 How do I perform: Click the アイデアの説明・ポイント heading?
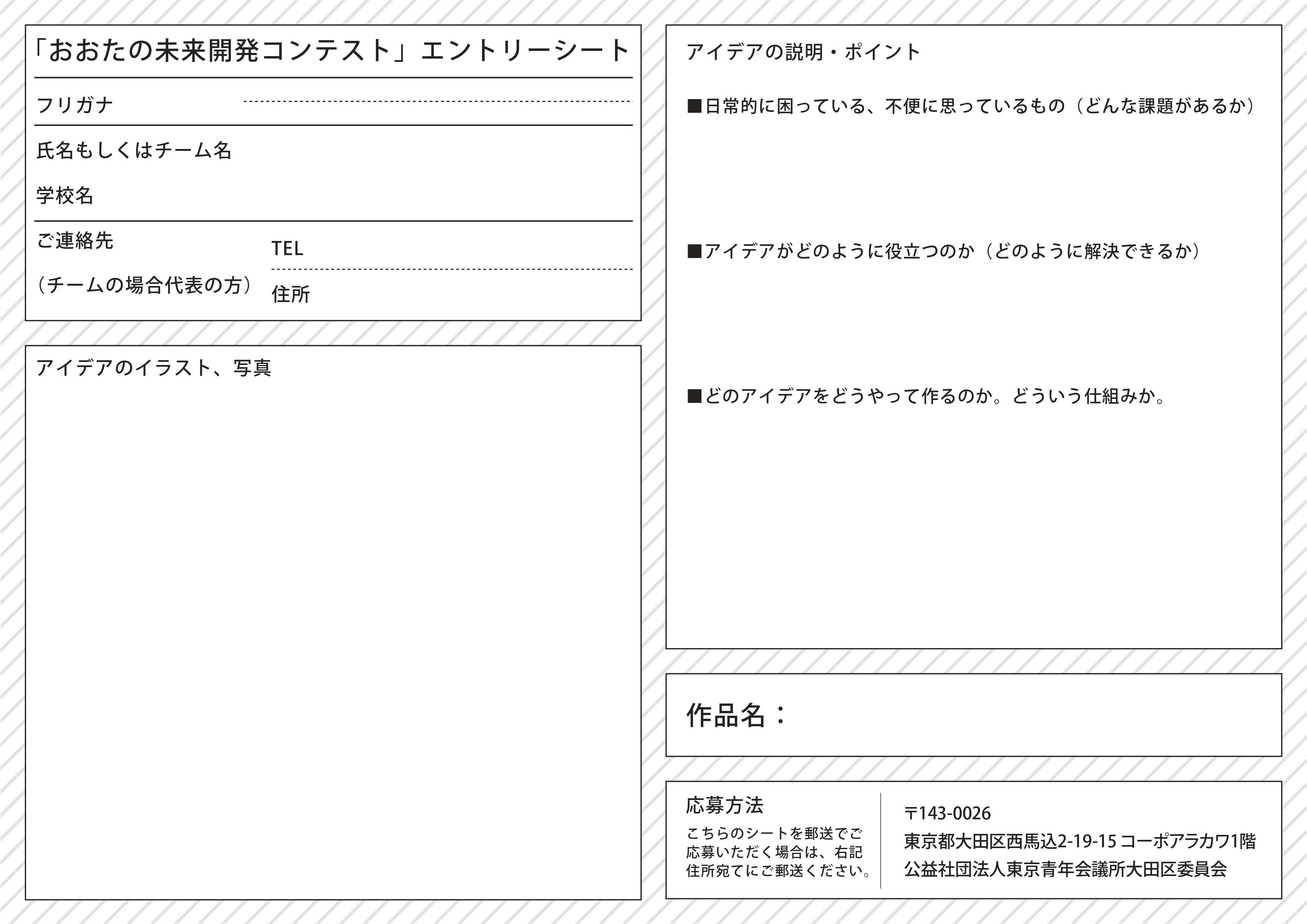(x=803, y=53)
